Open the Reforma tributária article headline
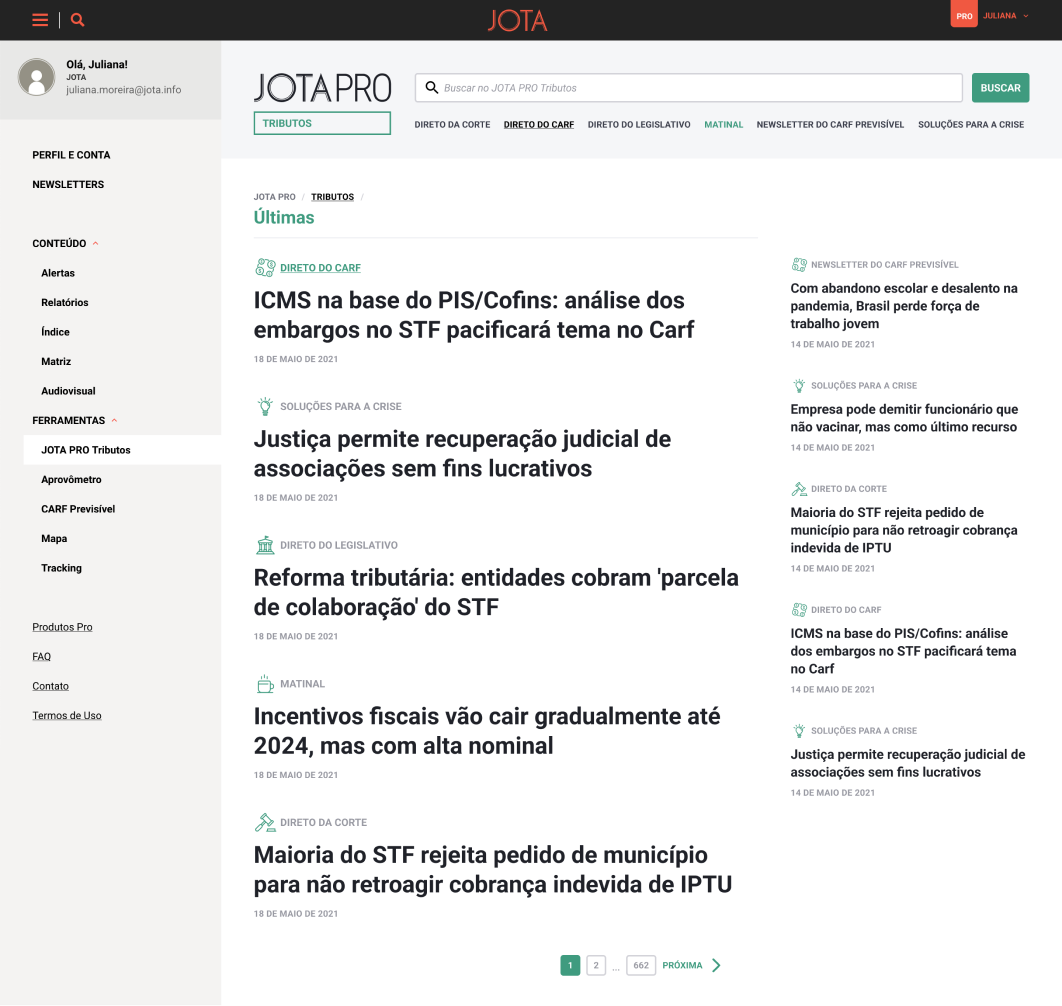The image size is (1062, 1006). (496, 592)
